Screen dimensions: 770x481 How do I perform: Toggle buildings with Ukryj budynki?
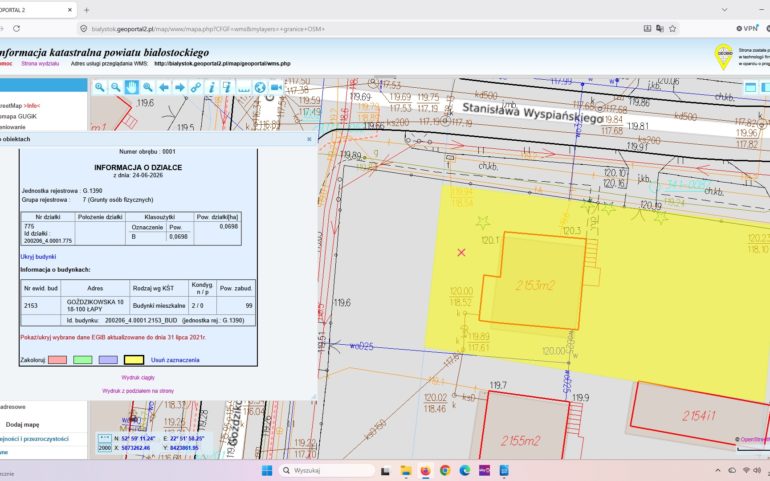(x=38, y=256)
